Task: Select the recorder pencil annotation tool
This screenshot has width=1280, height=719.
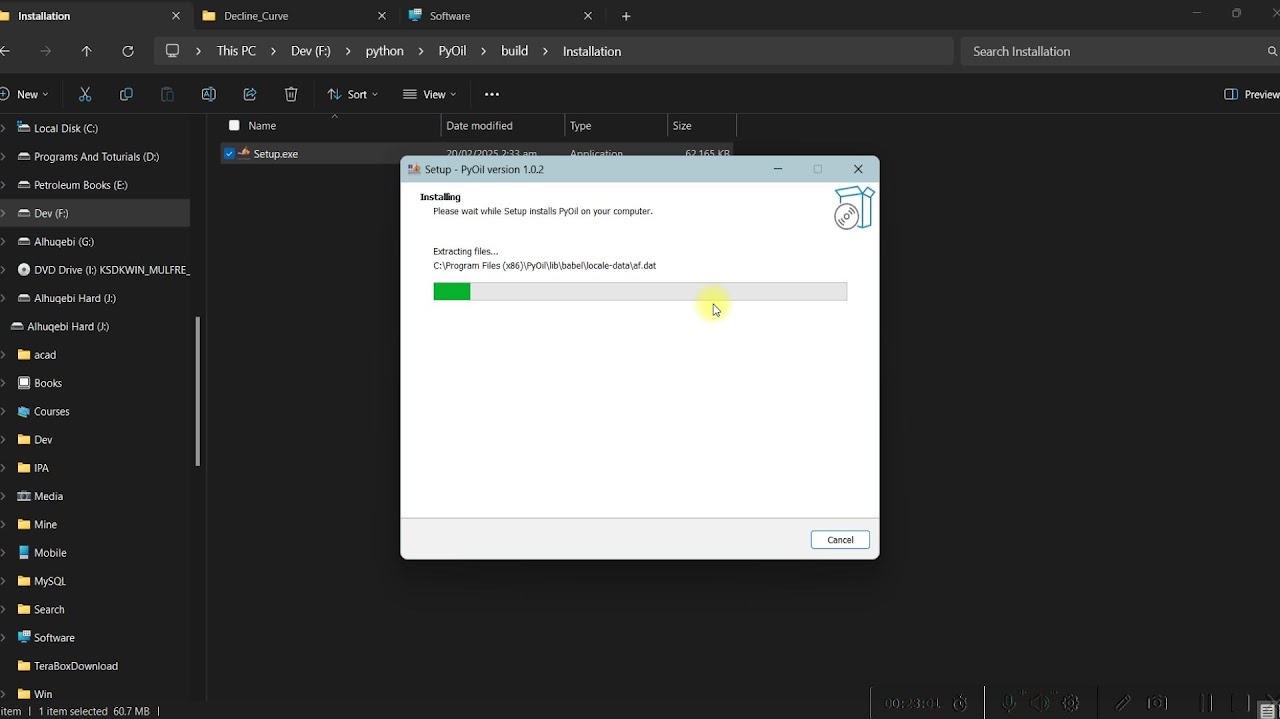Action: [x=1123, y=703]
